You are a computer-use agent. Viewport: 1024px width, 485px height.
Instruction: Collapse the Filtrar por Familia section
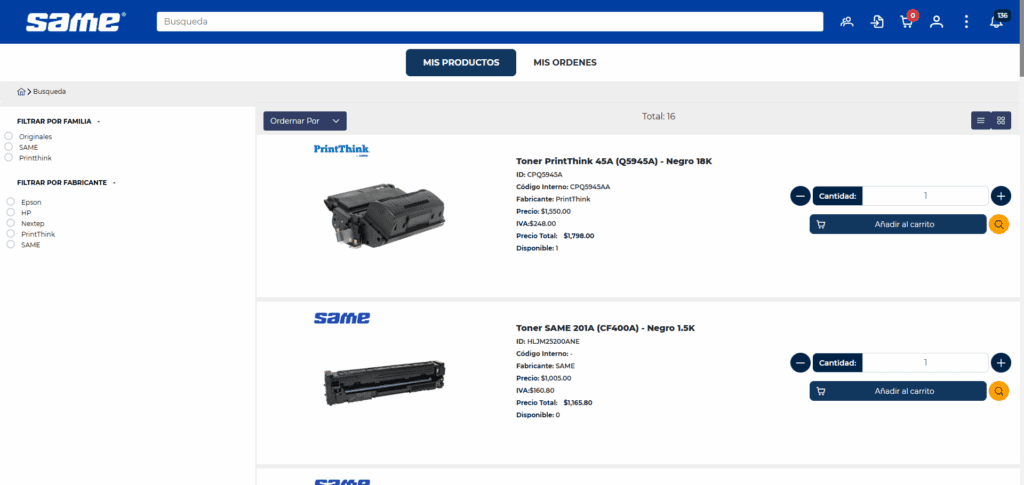(99, 121)
